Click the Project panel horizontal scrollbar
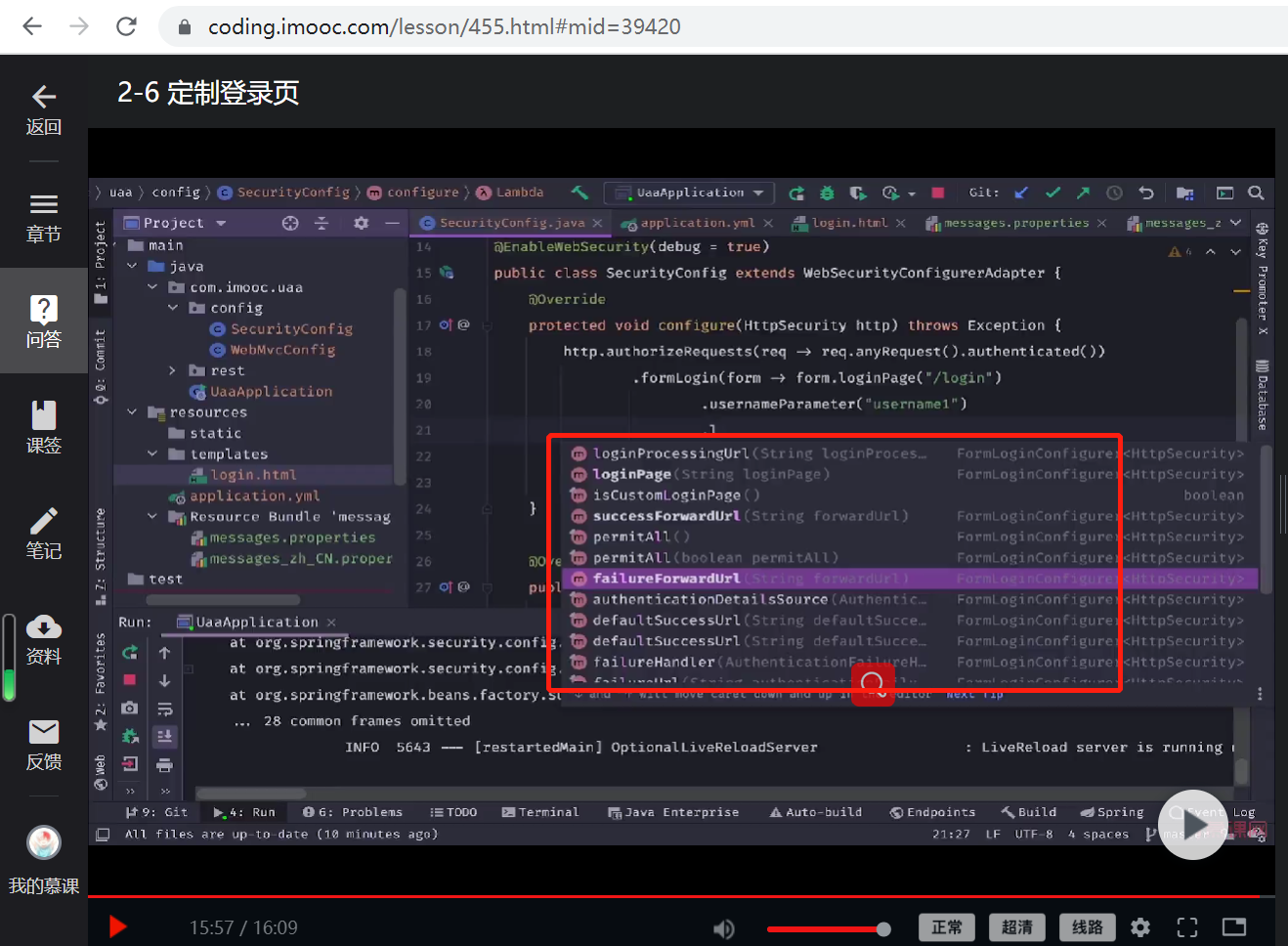1288x946 pixels. click(x=223, y=600)
